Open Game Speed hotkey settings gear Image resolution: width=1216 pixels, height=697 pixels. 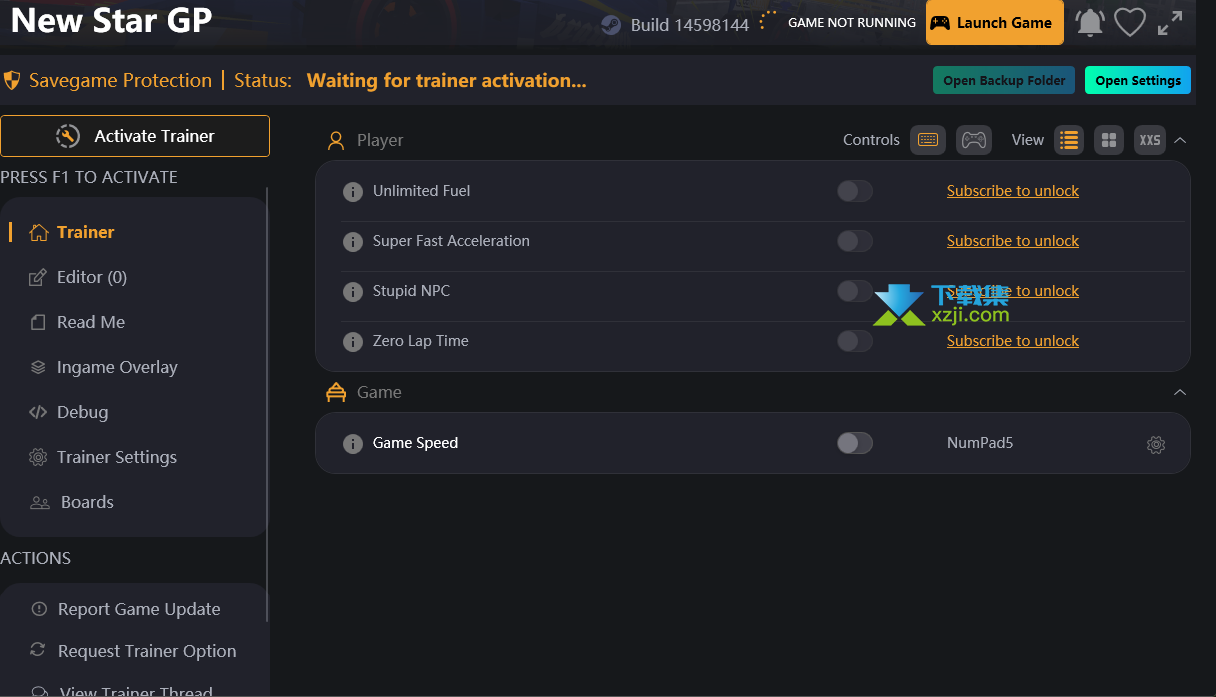click(x=1156, y=445)
